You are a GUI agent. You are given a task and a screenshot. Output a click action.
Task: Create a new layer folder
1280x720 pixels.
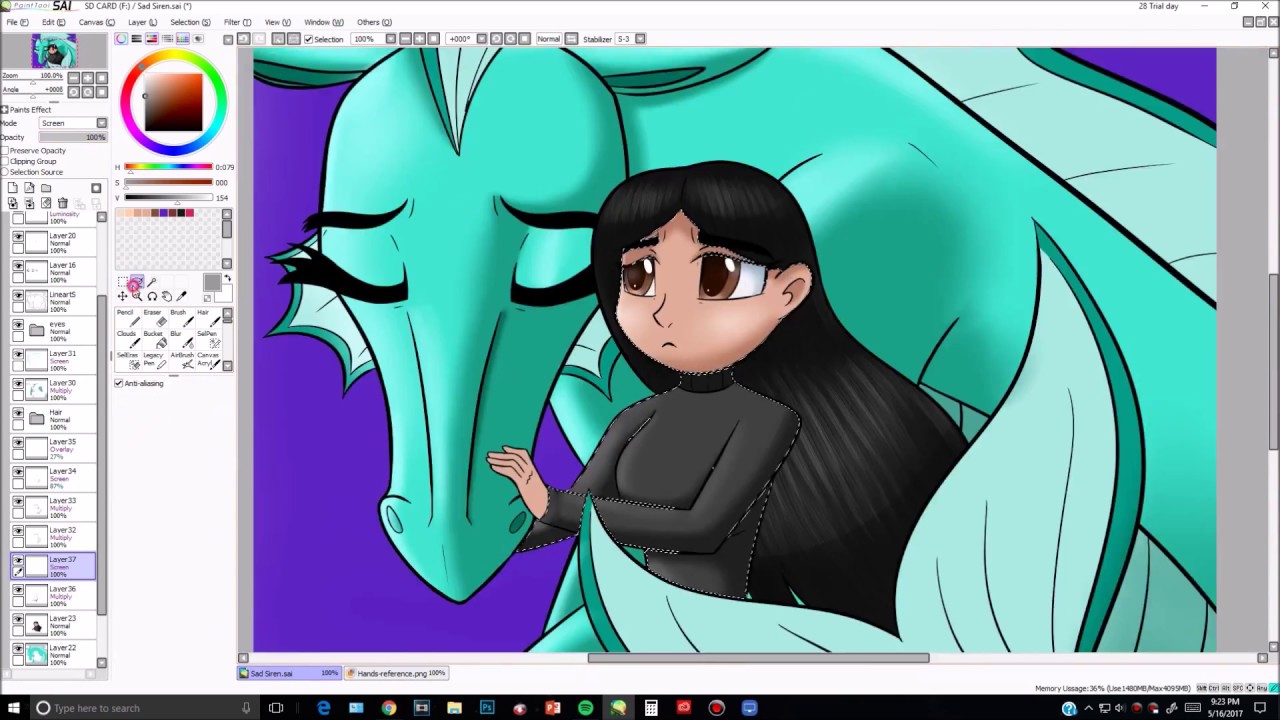[x=46, y=188]
